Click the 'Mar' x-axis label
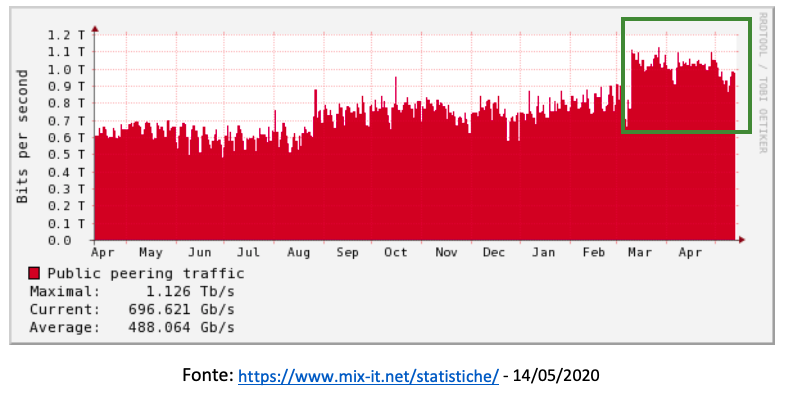The width and height of the screenshot is (785, 399). (640, 252)
